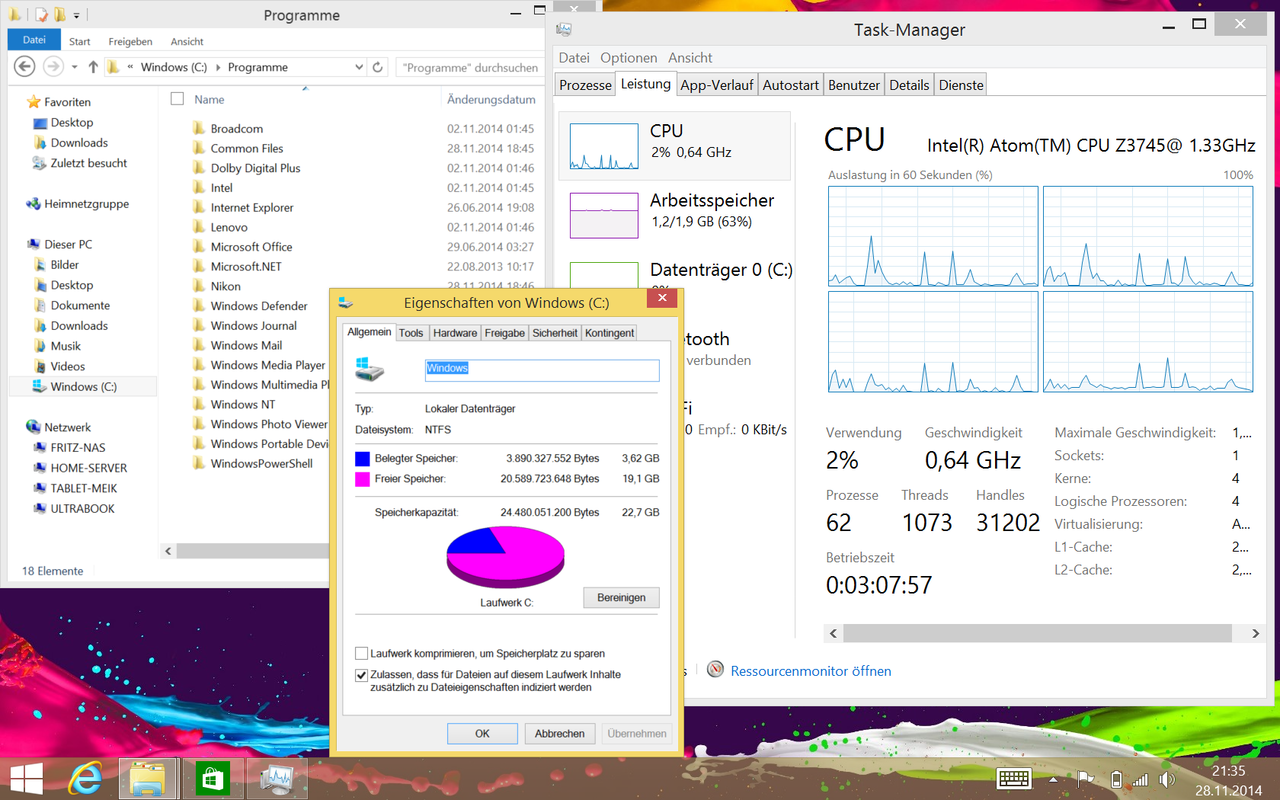Click the blue Belegter Speicher color swatch
This screenshot has width=1280, height=800.
click(362, 459)
